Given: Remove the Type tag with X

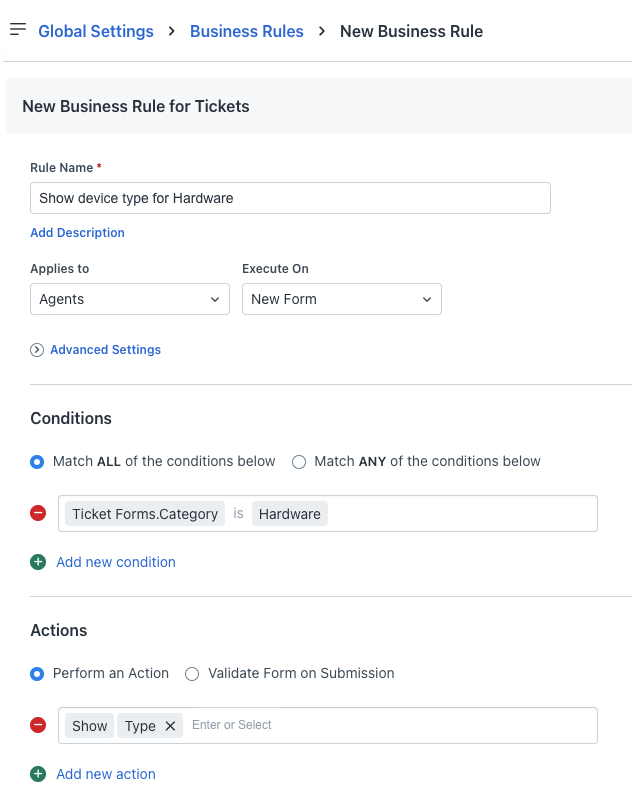Looking at the screenshot, I should (x=170, y=726).
